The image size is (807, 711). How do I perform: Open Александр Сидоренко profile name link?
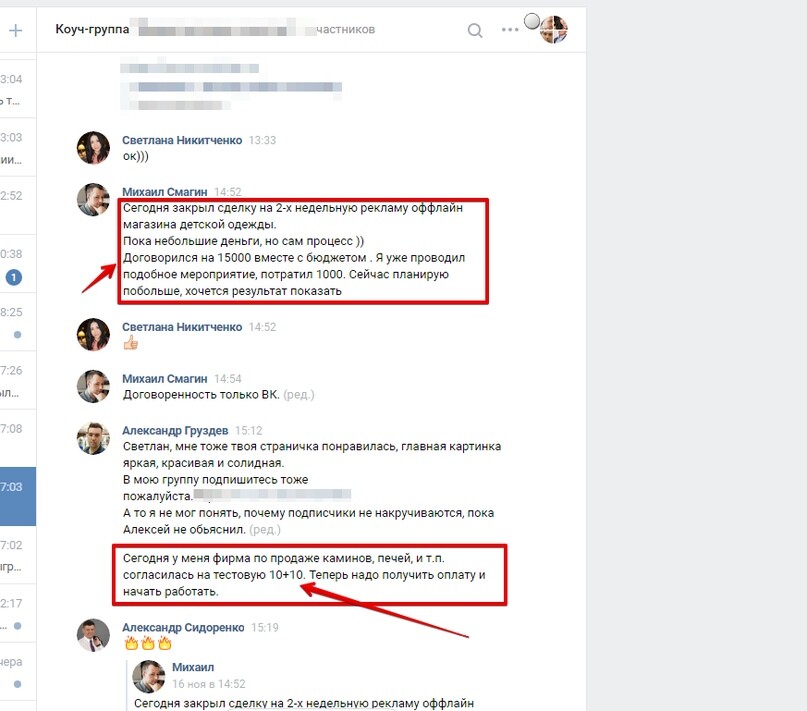click(183, 627)
